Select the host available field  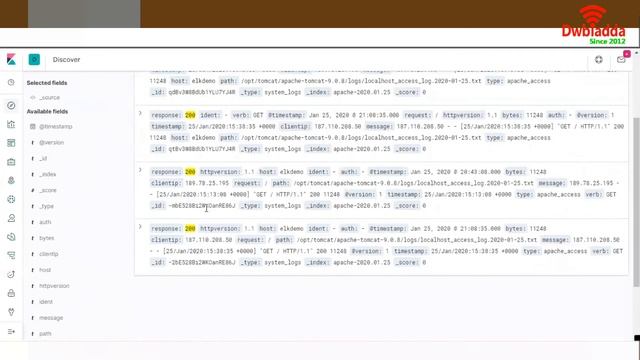[45, 270]
